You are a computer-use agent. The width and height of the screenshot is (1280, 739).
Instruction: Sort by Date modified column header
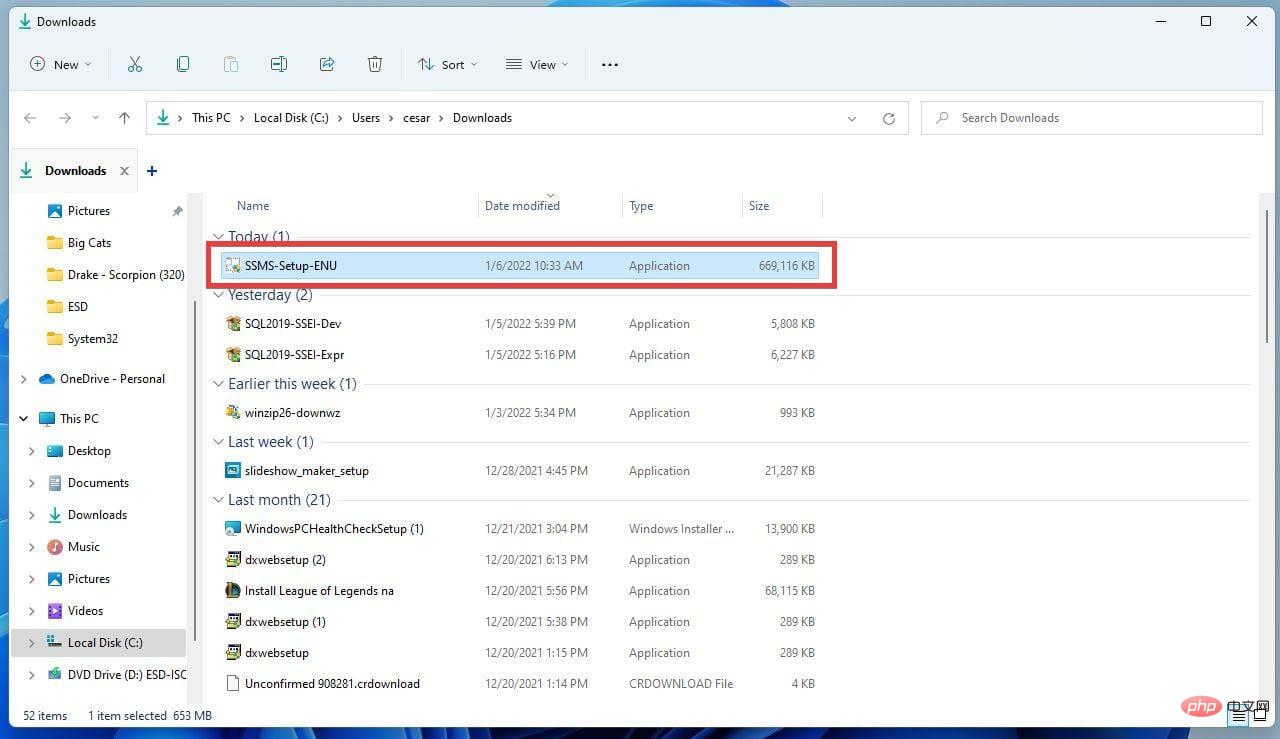click(x=522, y=206)
